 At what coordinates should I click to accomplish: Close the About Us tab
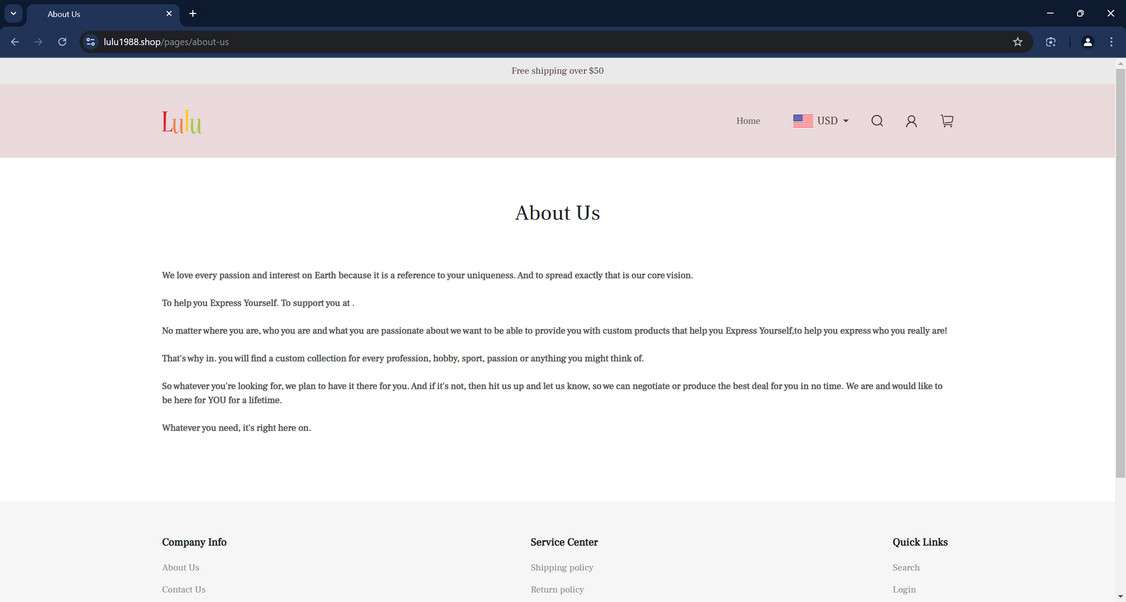[x=169, y=14]
